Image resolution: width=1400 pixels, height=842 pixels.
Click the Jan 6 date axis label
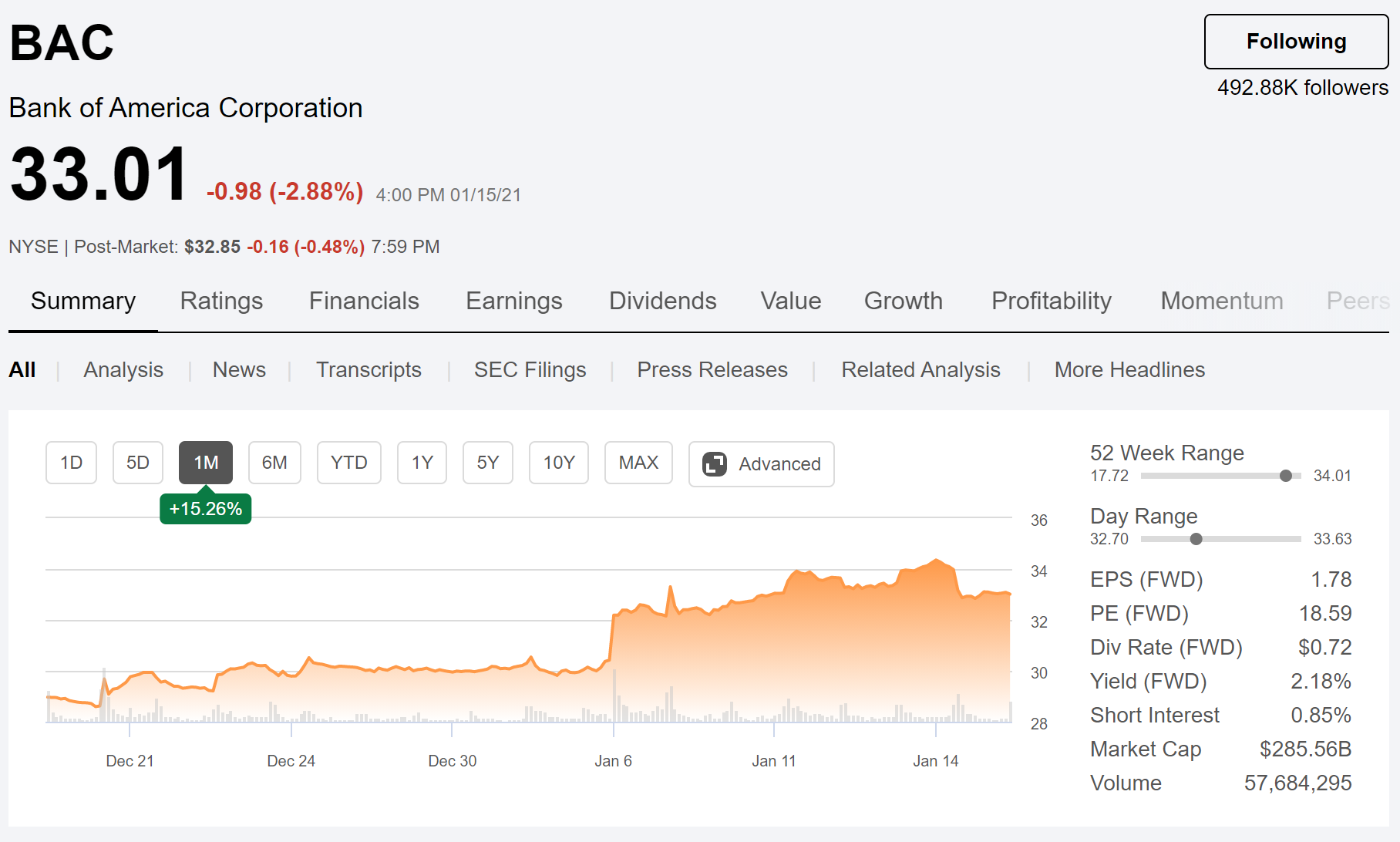613,761
